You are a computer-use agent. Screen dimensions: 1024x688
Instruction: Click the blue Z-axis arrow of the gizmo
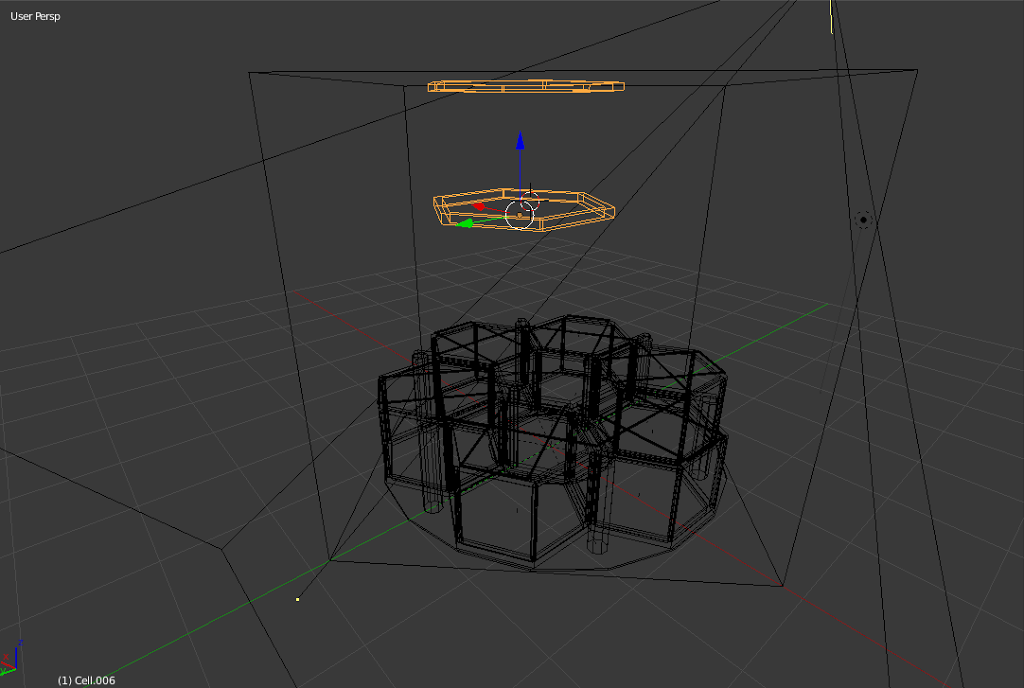pos(519,143)
